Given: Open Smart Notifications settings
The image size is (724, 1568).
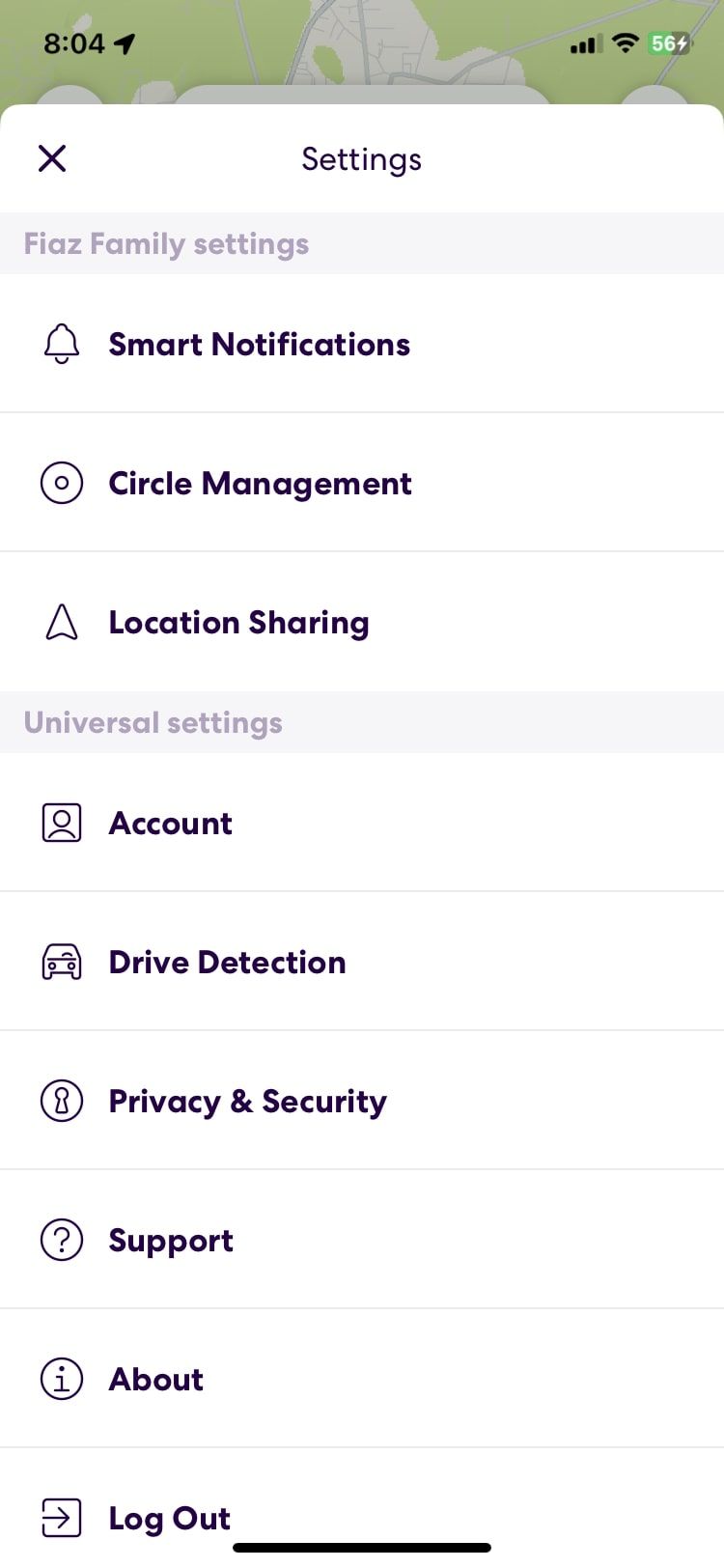Looking at the screenshot, I should (260, 344).
